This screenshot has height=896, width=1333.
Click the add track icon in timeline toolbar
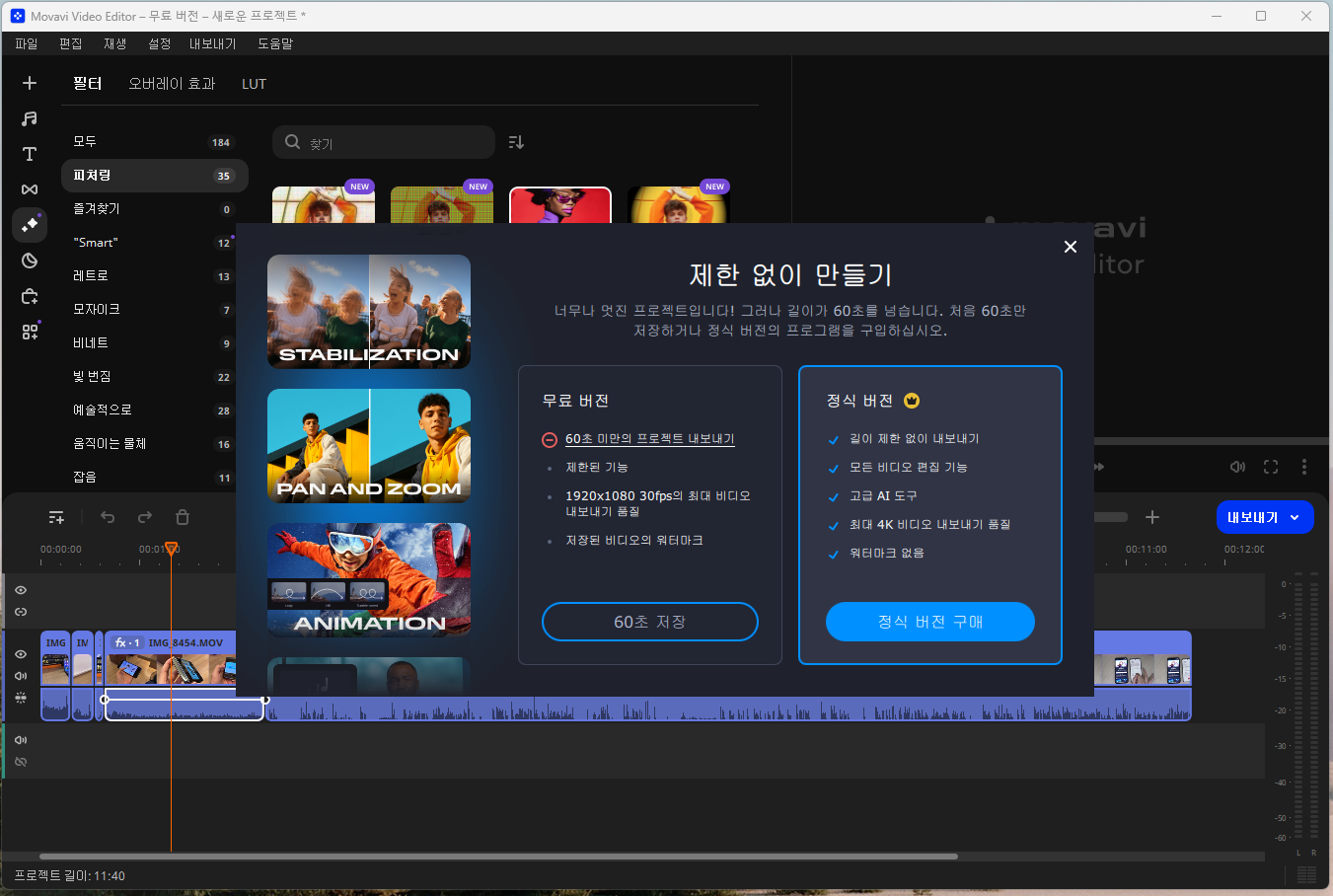point(56,517)
